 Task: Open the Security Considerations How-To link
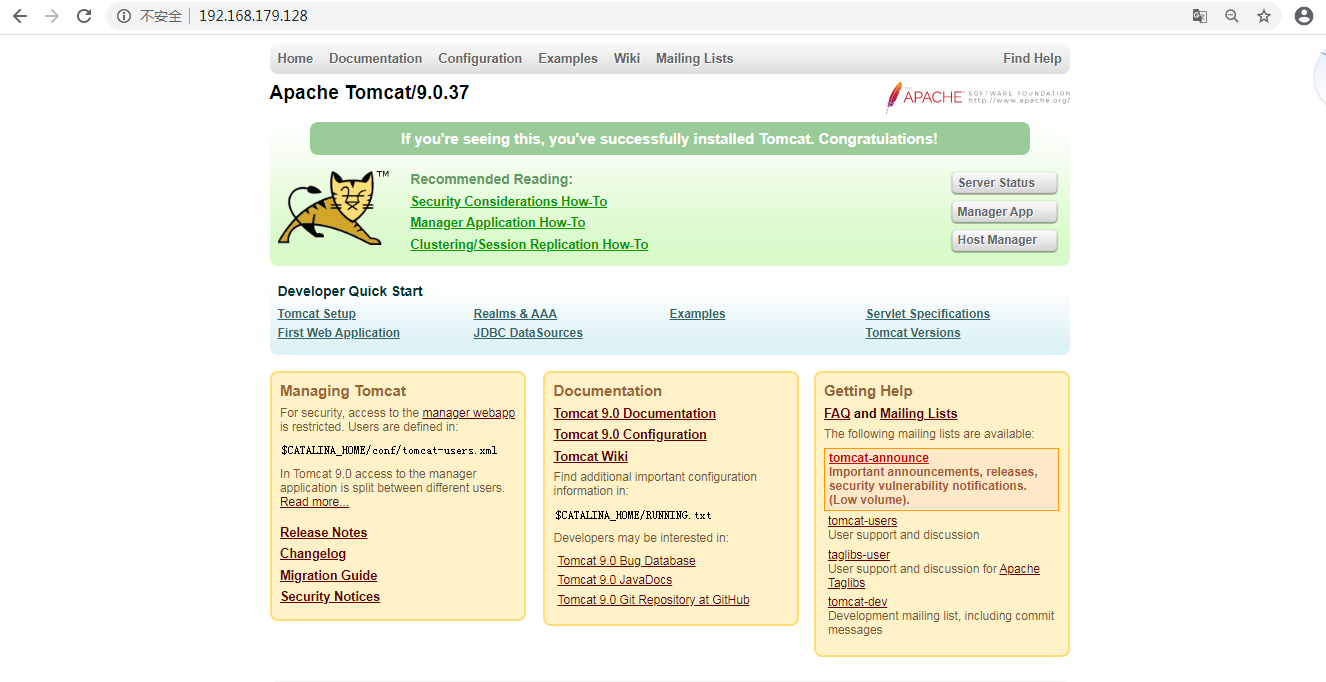point(509,201)
